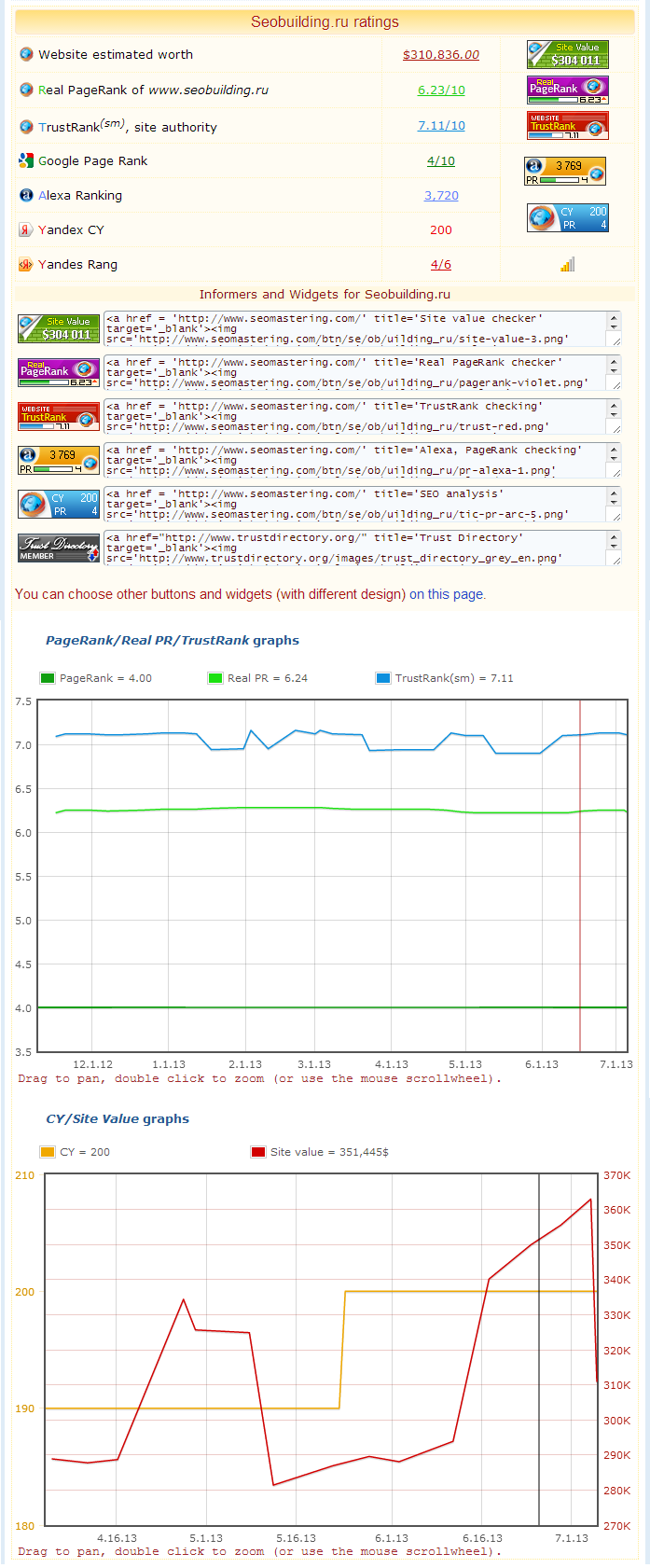The height and width of the screenshot is (1568, 650).
Task: Click the 'CY = 200' legend label
Action: [85, 1152]
